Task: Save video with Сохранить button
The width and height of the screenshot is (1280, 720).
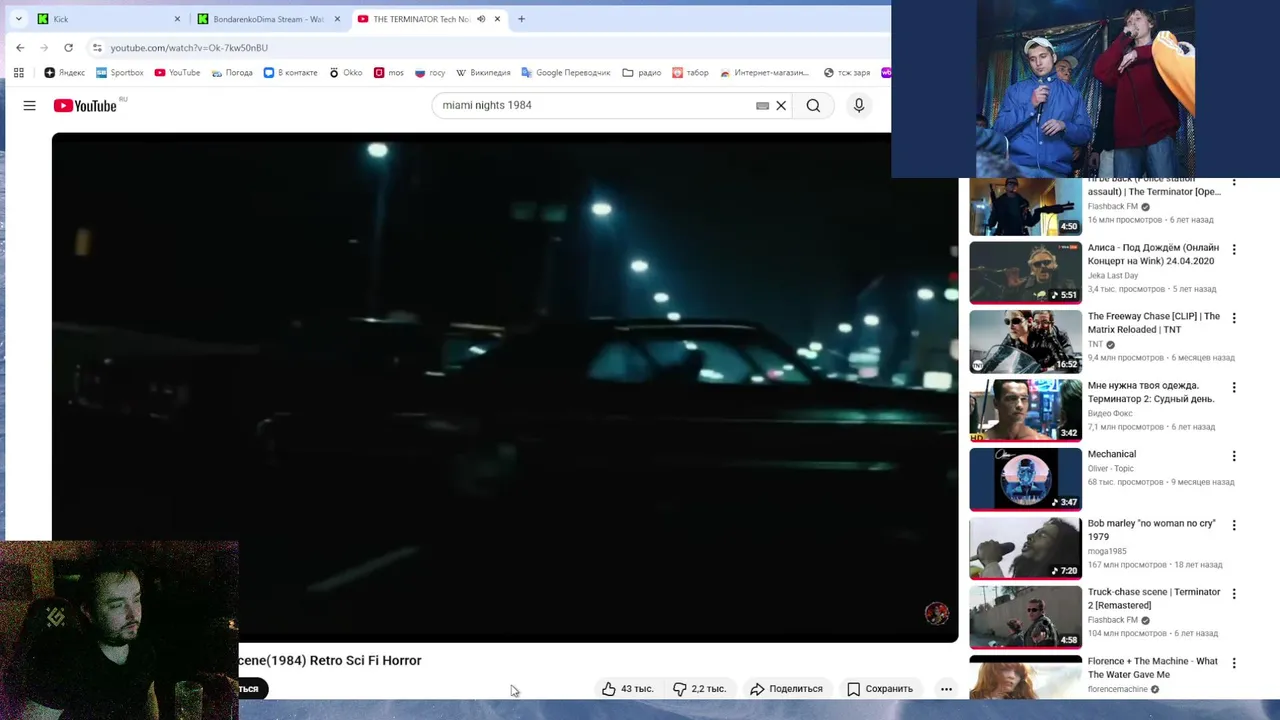Action: pyautogui.click(x=880, y=688)
